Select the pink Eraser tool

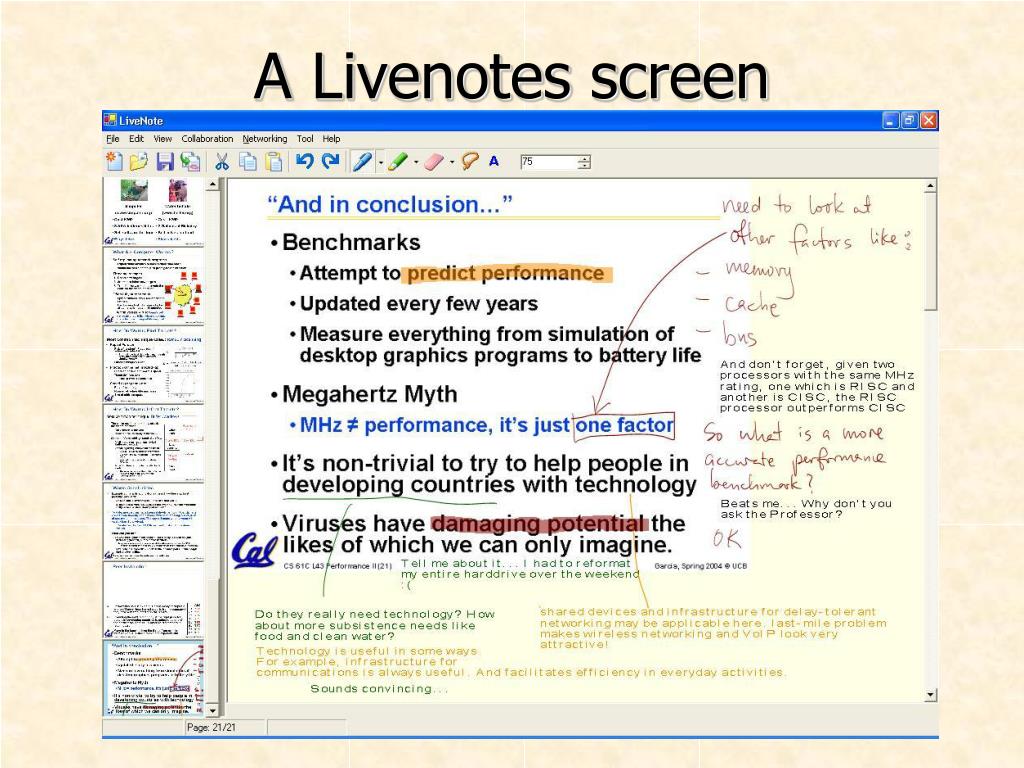434,161
